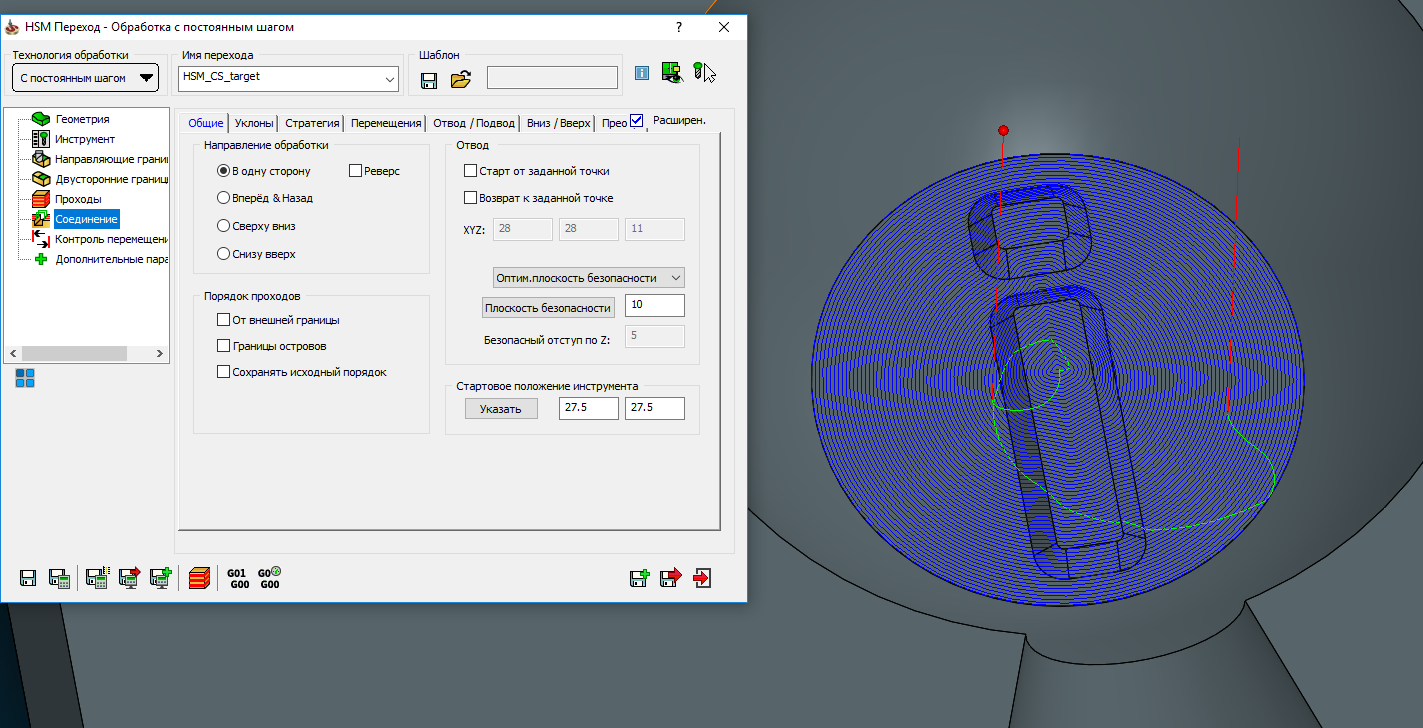Click the red layered passes icon in bottom toolbar
Viewport: 1423px width, 728px height.
pos(198,578)
